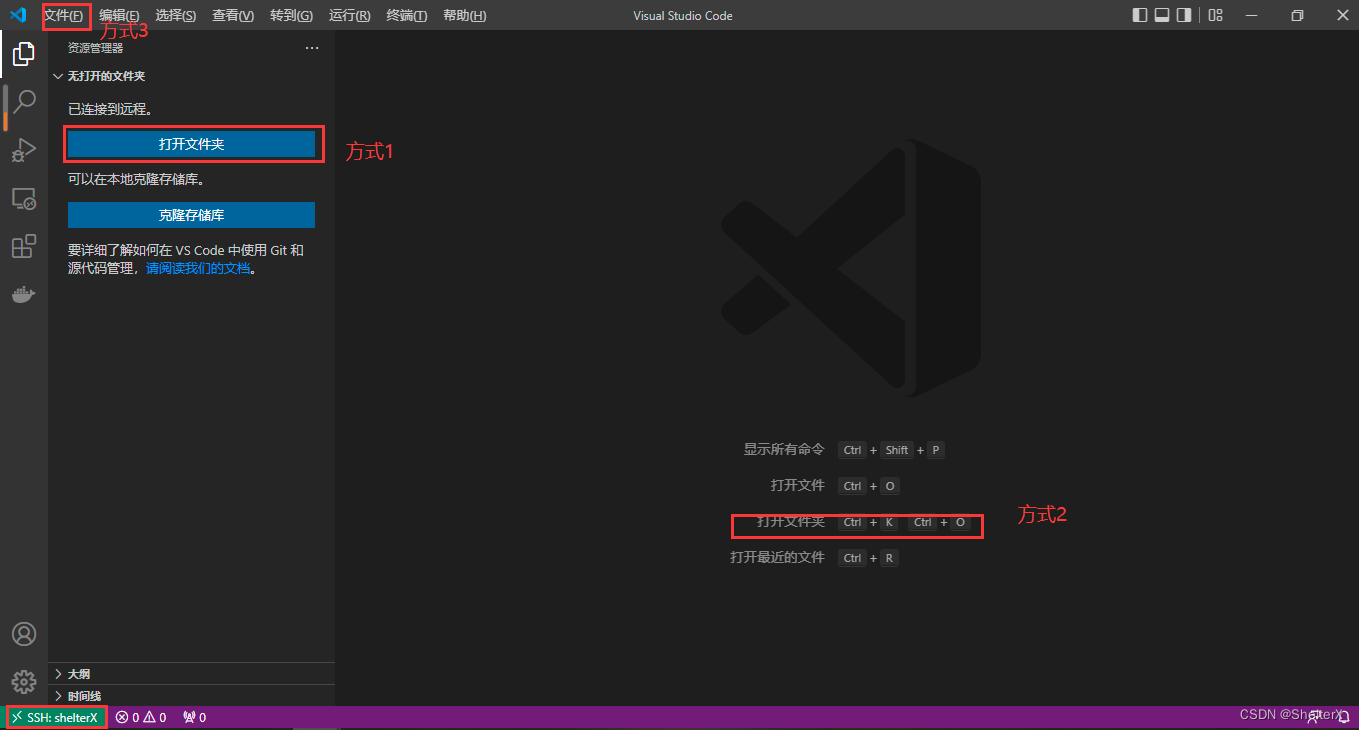Click the 克隆存储库 button
Screen dimensions: 1359x730
[191, 215]
